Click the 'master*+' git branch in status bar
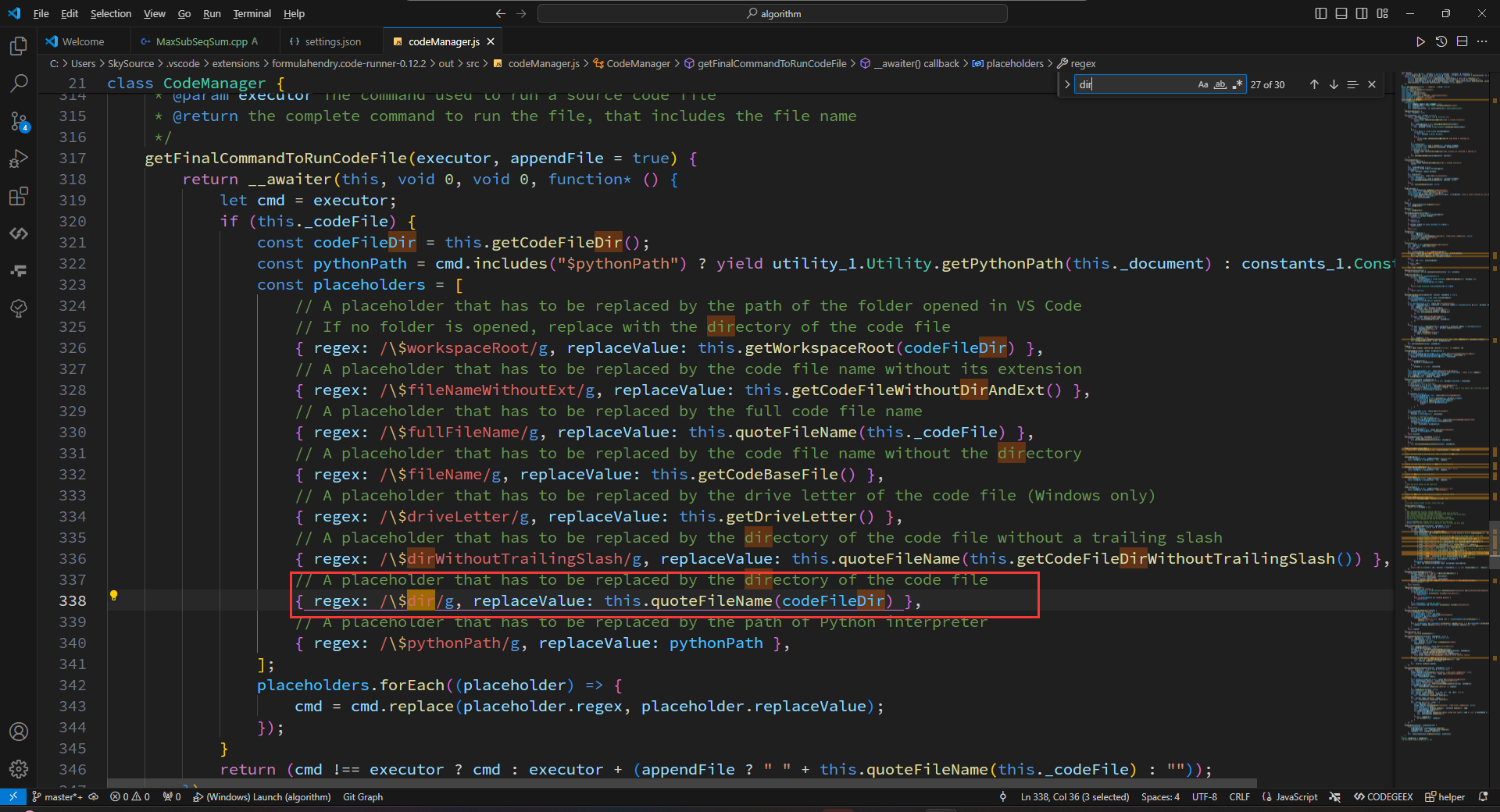The width and height of the screenshot is (1500, 812). [x=57, y=797]
